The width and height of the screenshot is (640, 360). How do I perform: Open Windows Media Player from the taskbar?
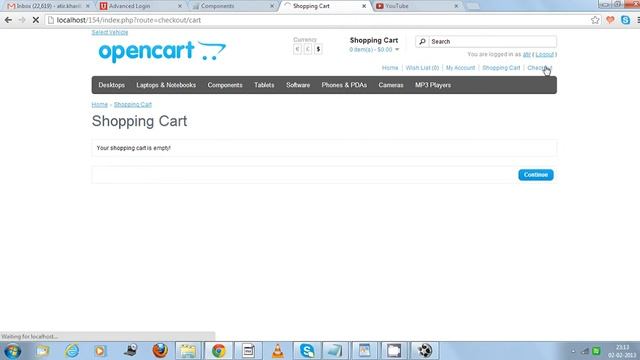(x=100, y=351)
